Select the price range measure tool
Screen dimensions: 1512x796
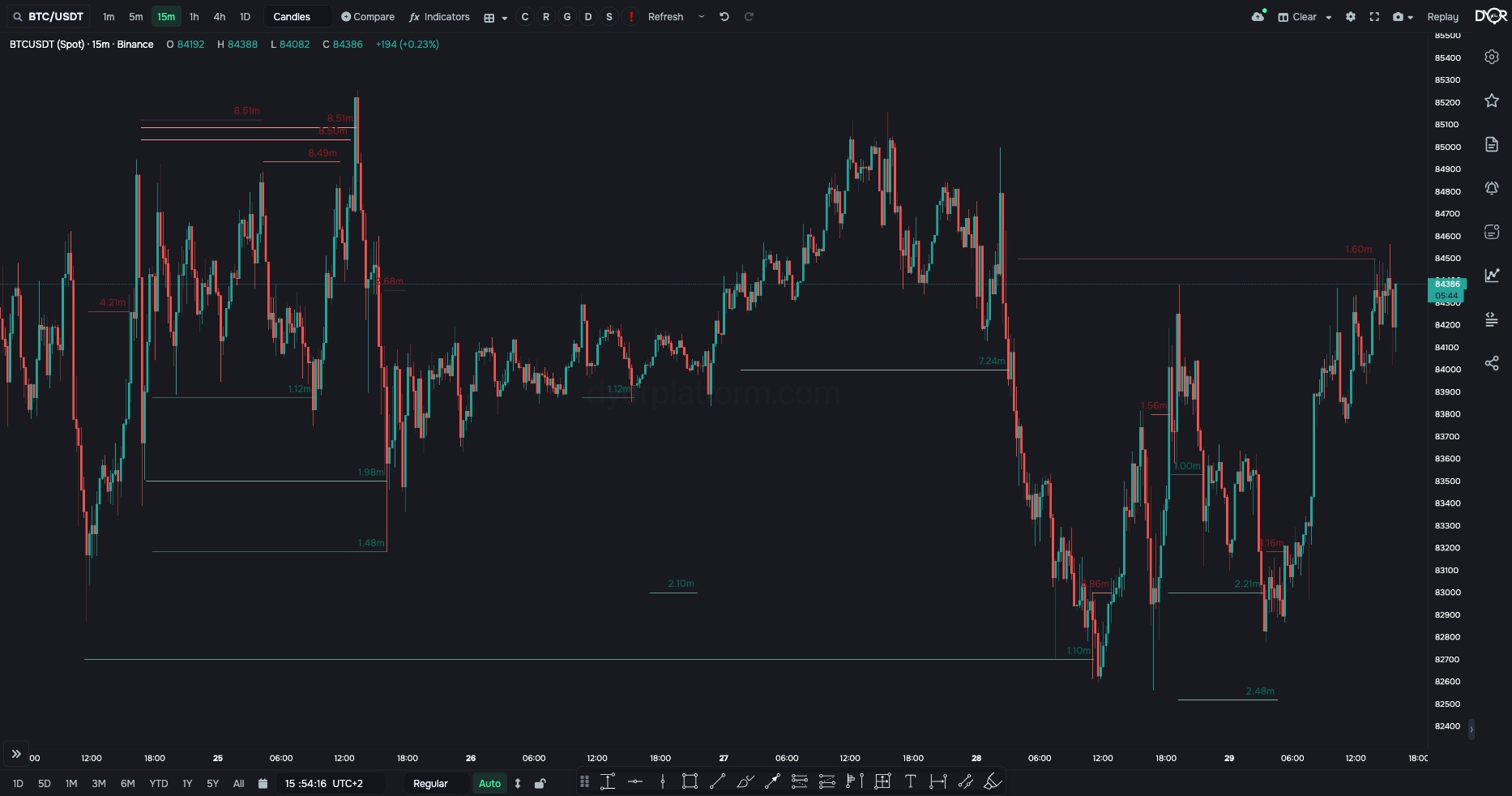(x=608, y=781)
